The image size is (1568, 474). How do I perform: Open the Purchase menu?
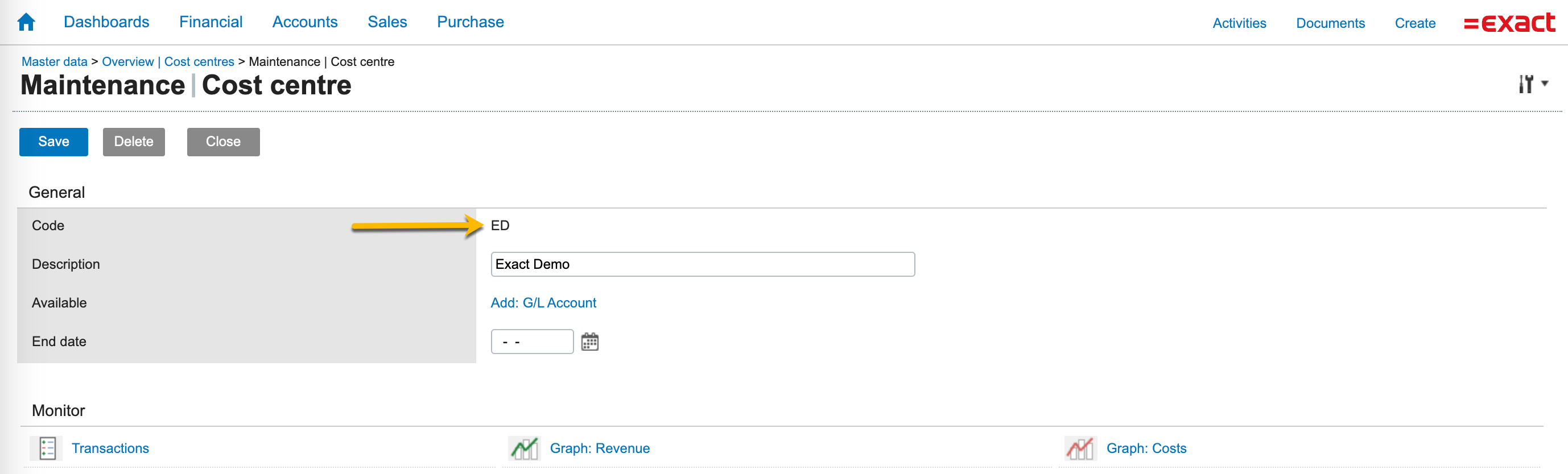470,23
